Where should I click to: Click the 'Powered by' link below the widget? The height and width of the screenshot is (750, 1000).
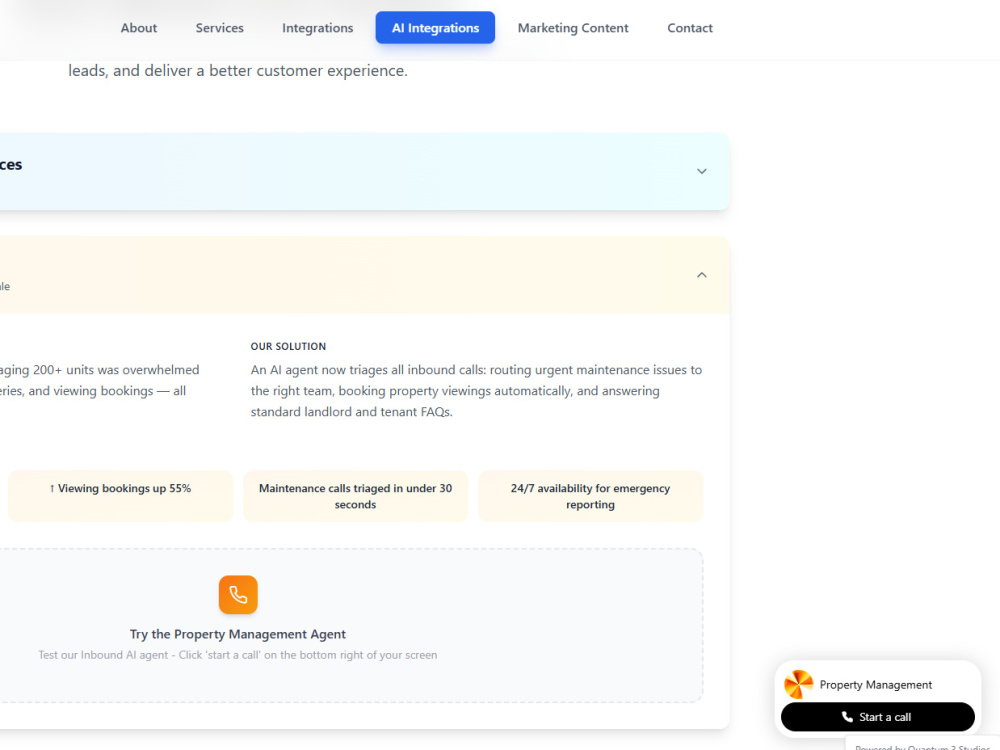922,747
